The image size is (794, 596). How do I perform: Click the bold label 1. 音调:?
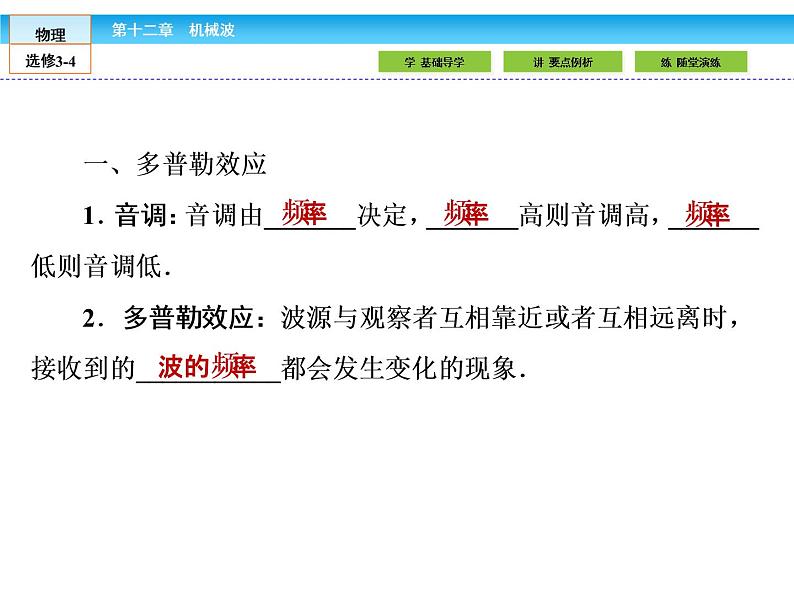[x=130, y=215]
